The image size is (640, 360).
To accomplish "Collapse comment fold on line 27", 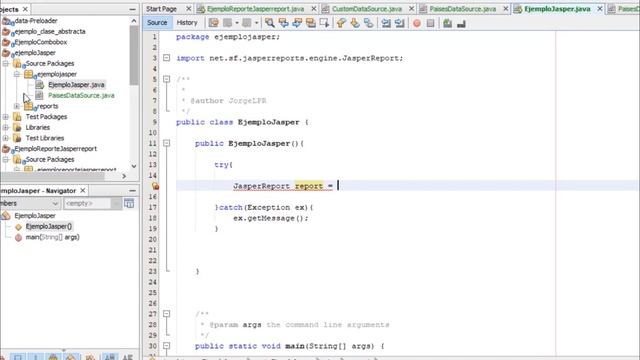I will 167,314.
